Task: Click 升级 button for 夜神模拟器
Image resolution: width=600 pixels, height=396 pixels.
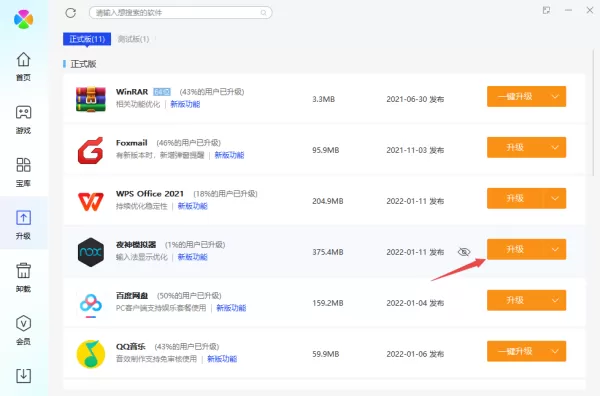Action: point(515,249)
